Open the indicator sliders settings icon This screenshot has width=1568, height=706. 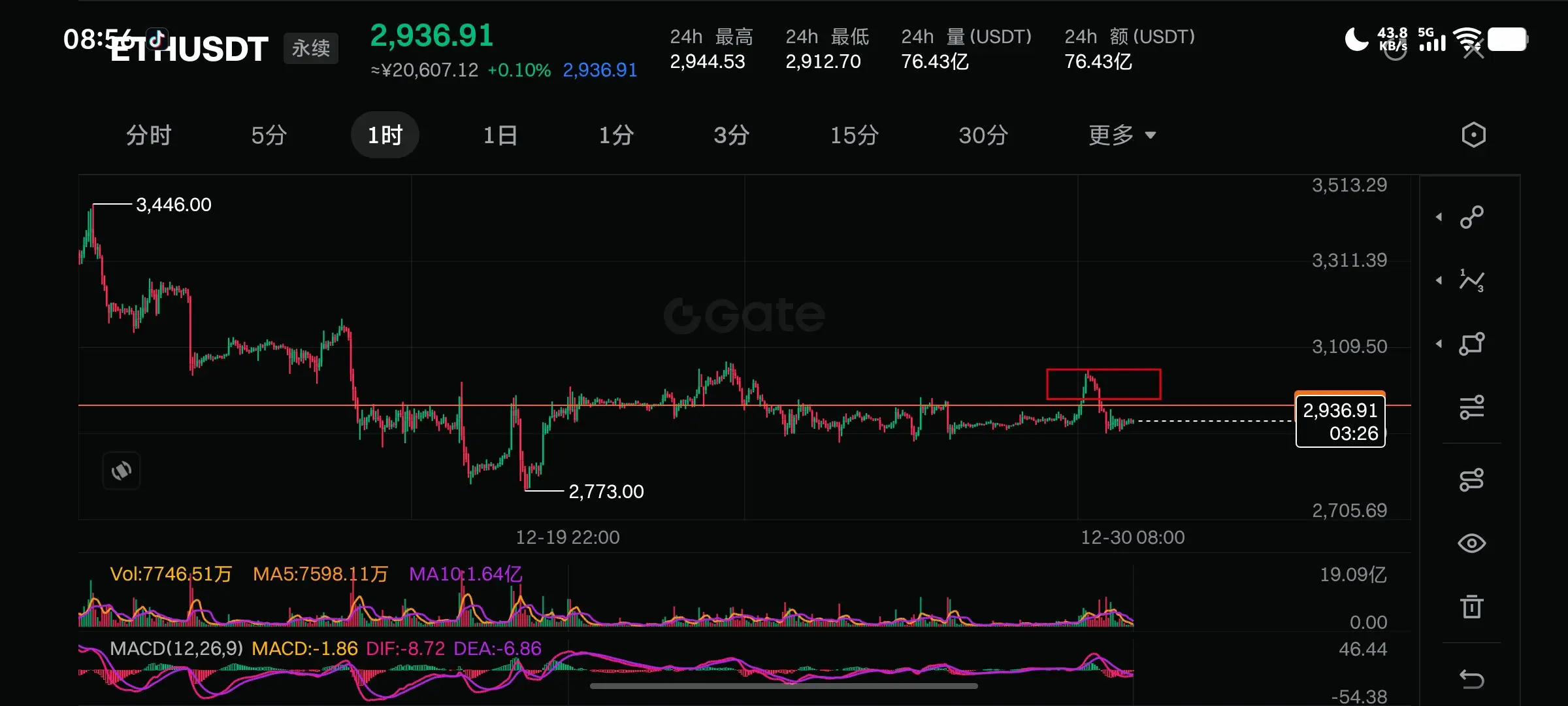1472,407
